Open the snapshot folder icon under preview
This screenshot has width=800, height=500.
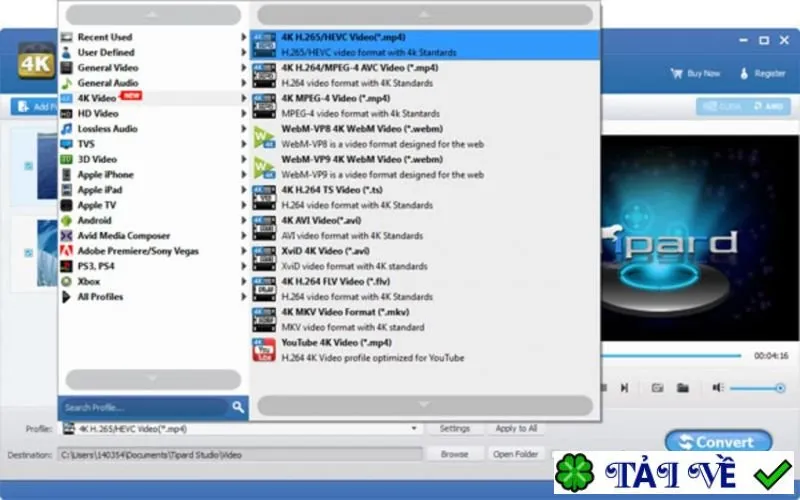[683, 388]
